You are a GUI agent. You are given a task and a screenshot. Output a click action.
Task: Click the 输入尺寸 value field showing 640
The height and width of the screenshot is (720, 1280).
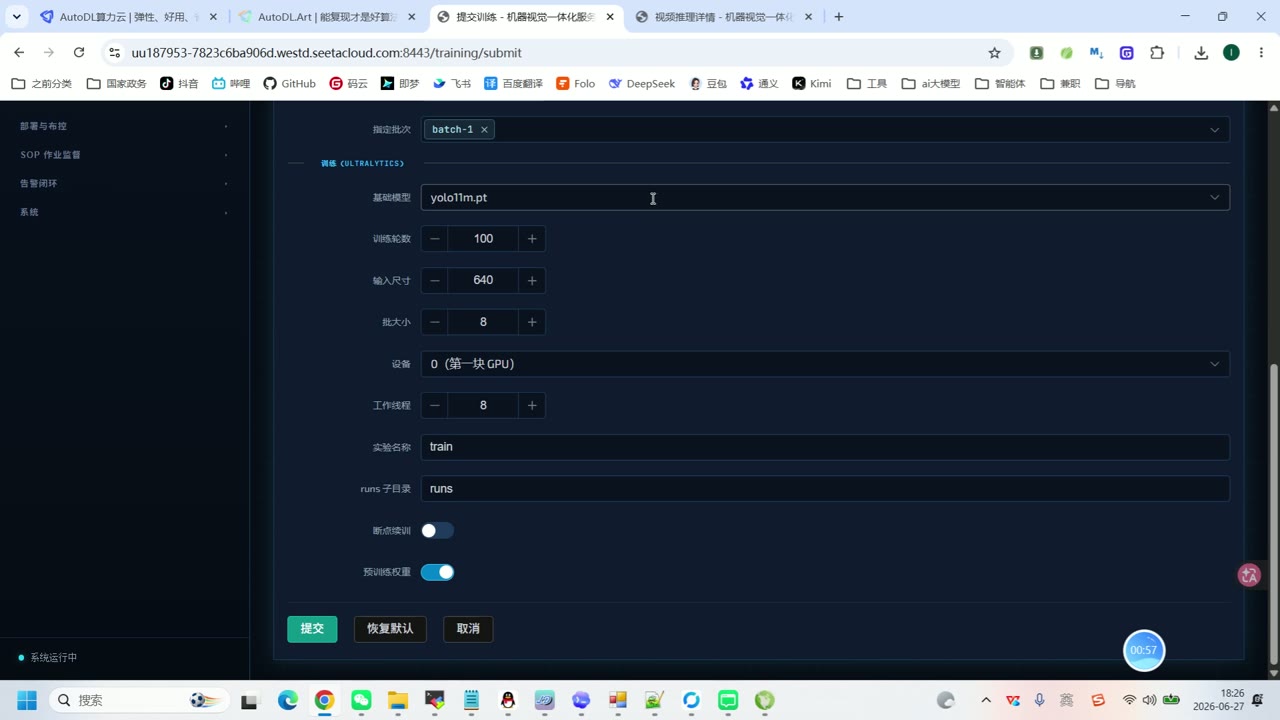coord(483,280)
